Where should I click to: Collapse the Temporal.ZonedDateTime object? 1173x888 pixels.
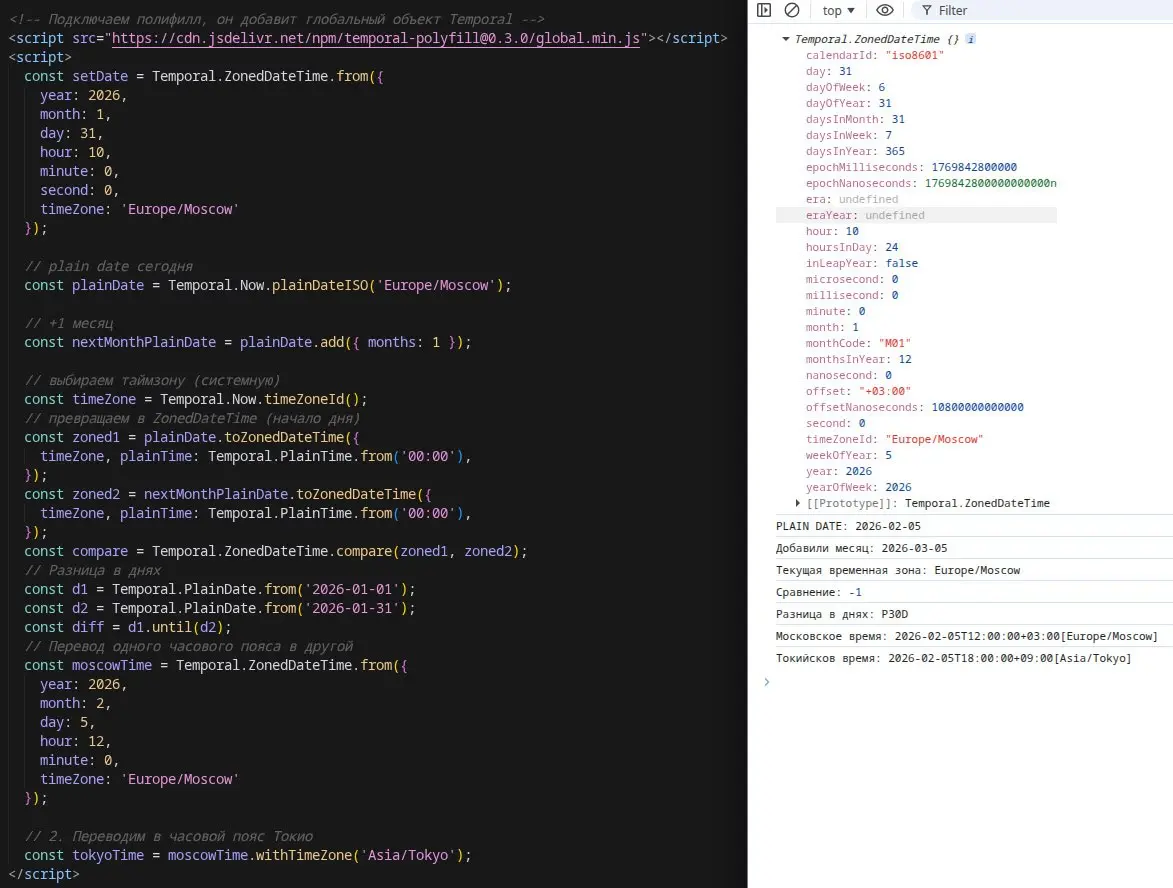(x=785, y=39)
